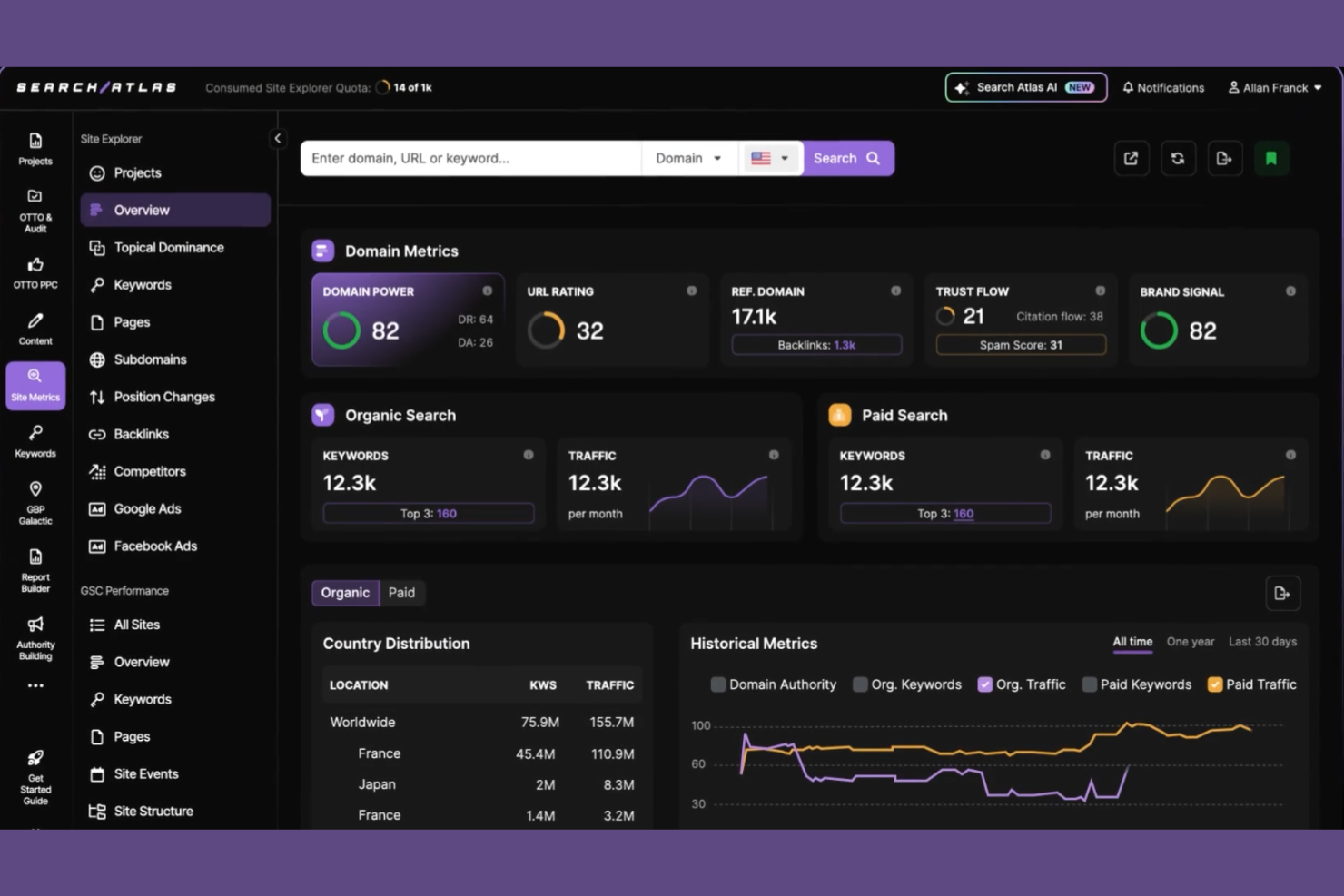The image size is (1344, 896).
Task: Refresh data using the refresh icon
Action: pyautogui.click(x=1178, y=157)
